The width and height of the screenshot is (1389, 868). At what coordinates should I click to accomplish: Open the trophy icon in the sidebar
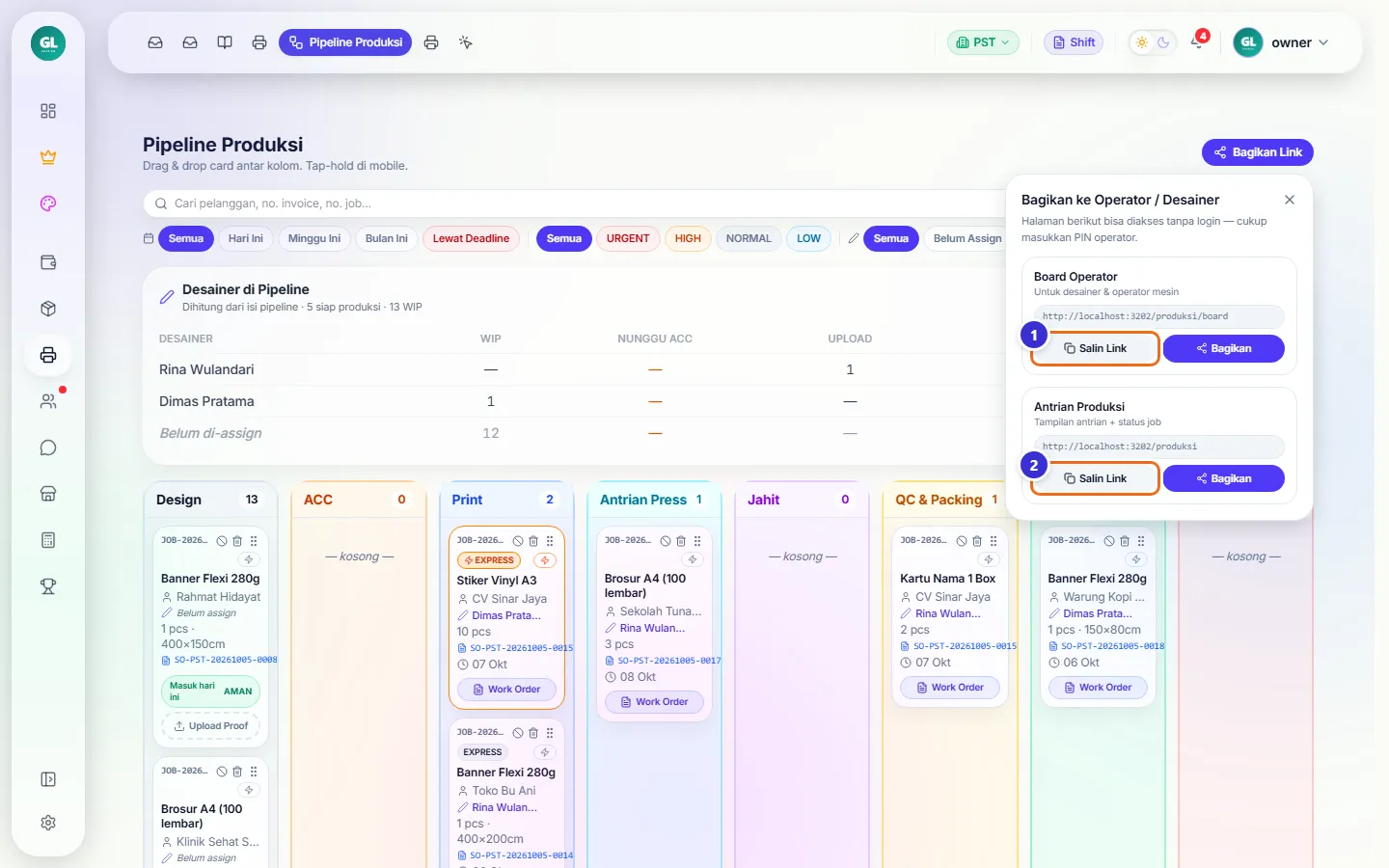48,586
